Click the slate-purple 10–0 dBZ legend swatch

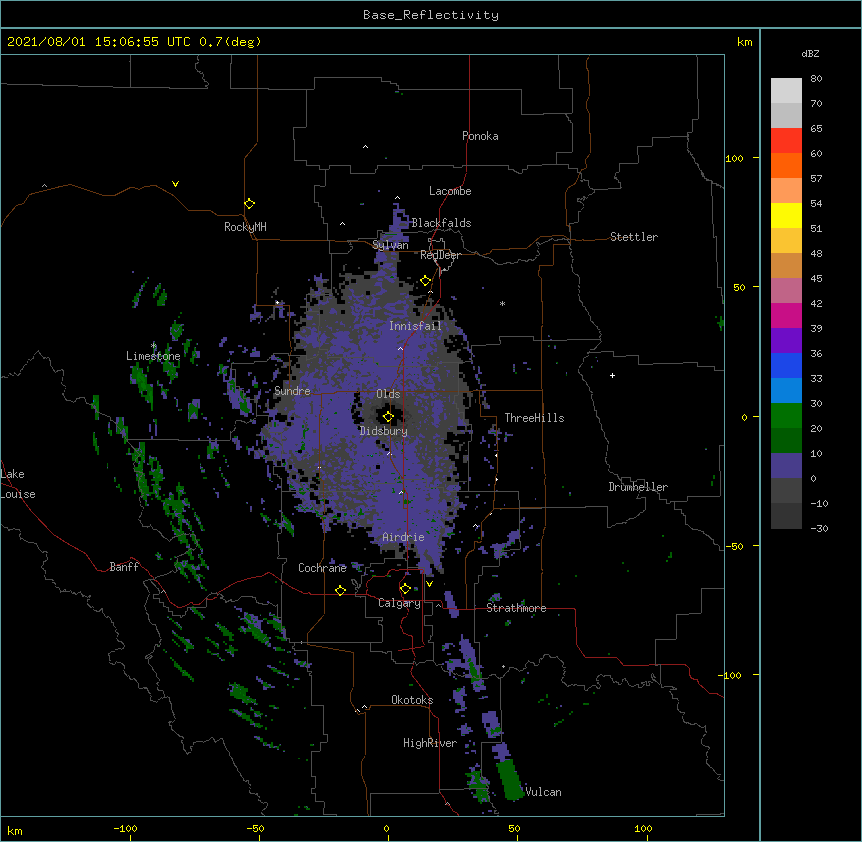pos(786,466)
